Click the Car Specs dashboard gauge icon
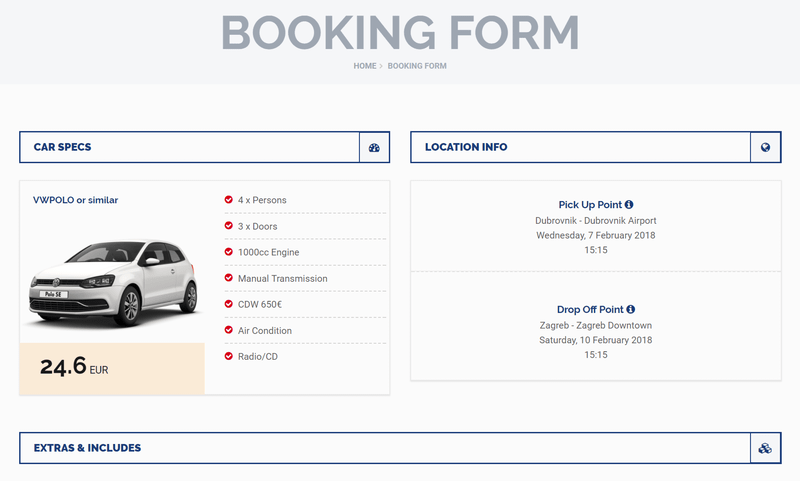The width and height of the screenshot is (800, 481). (x=374, y=148)
